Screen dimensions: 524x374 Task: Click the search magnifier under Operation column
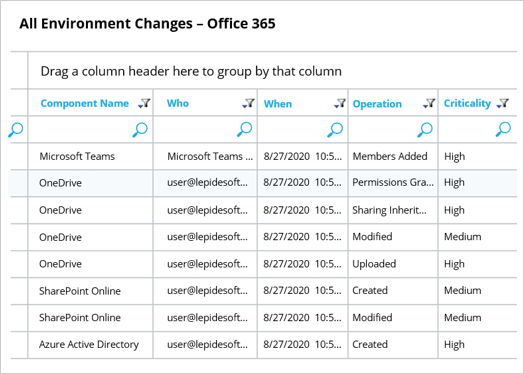(425, 130)
